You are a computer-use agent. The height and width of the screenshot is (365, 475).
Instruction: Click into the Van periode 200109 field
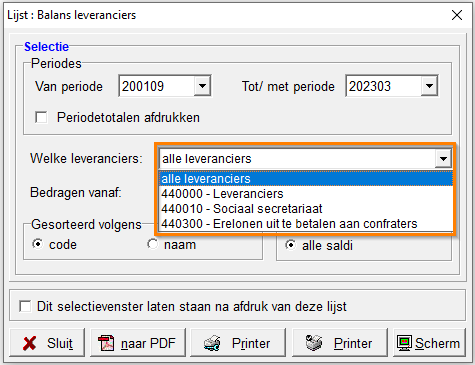(x=157, y=86)
